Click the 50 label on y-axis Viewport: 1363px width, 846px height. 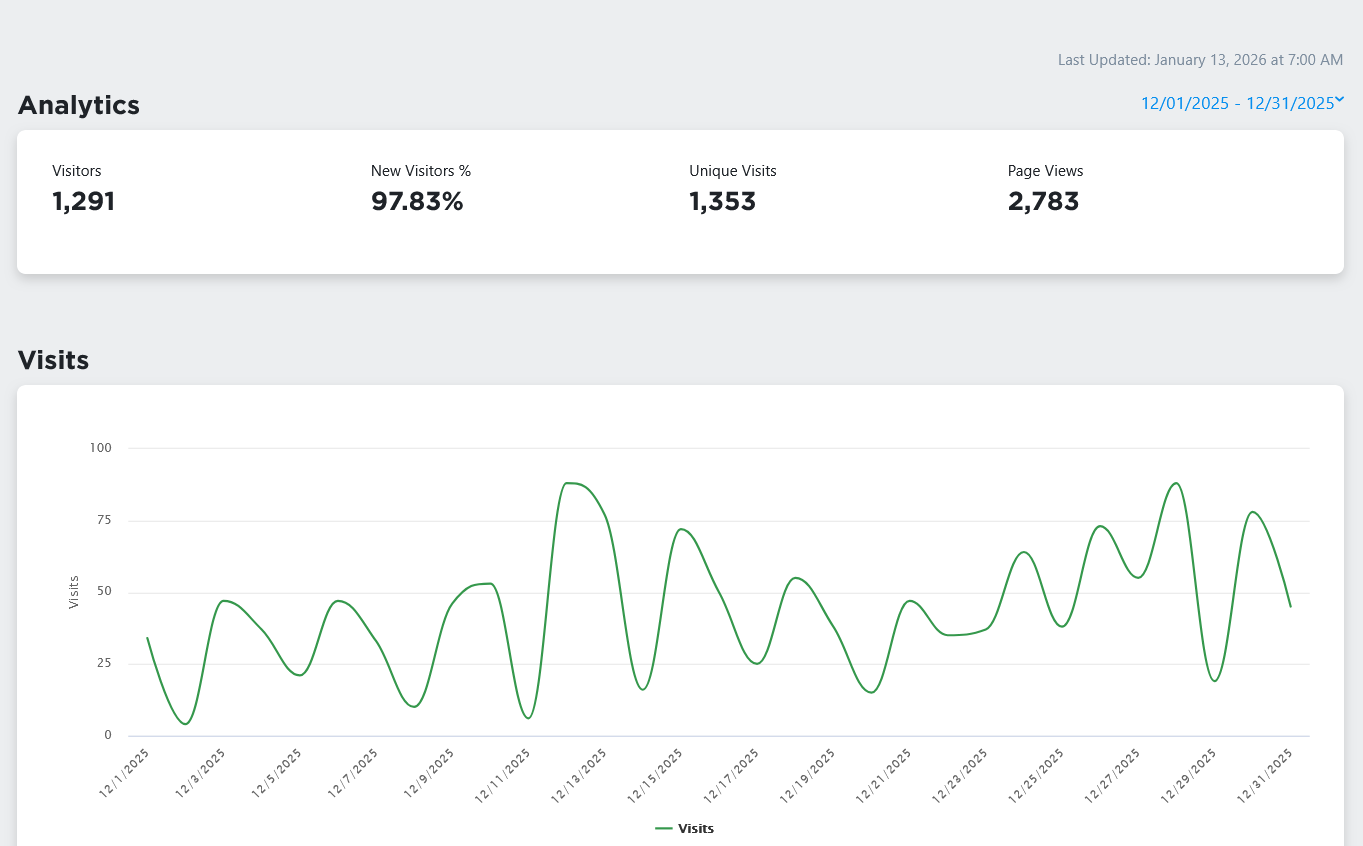(103, 592)
